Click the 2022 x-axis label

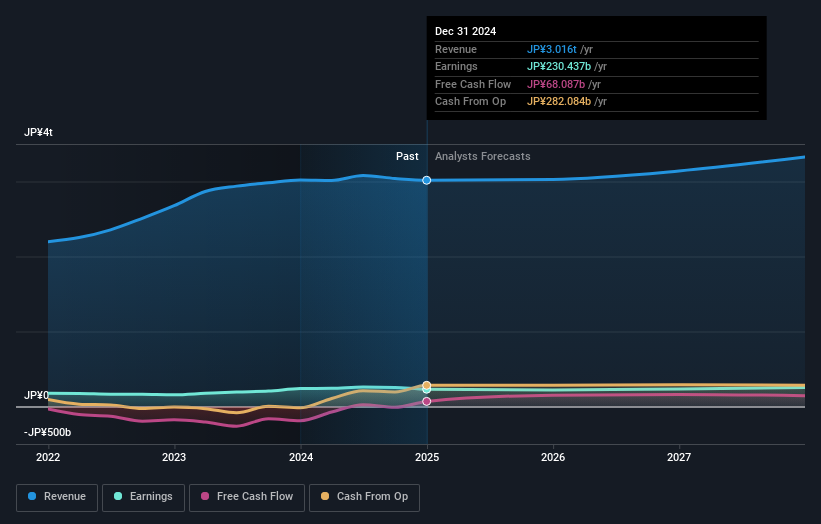(48, 458)
